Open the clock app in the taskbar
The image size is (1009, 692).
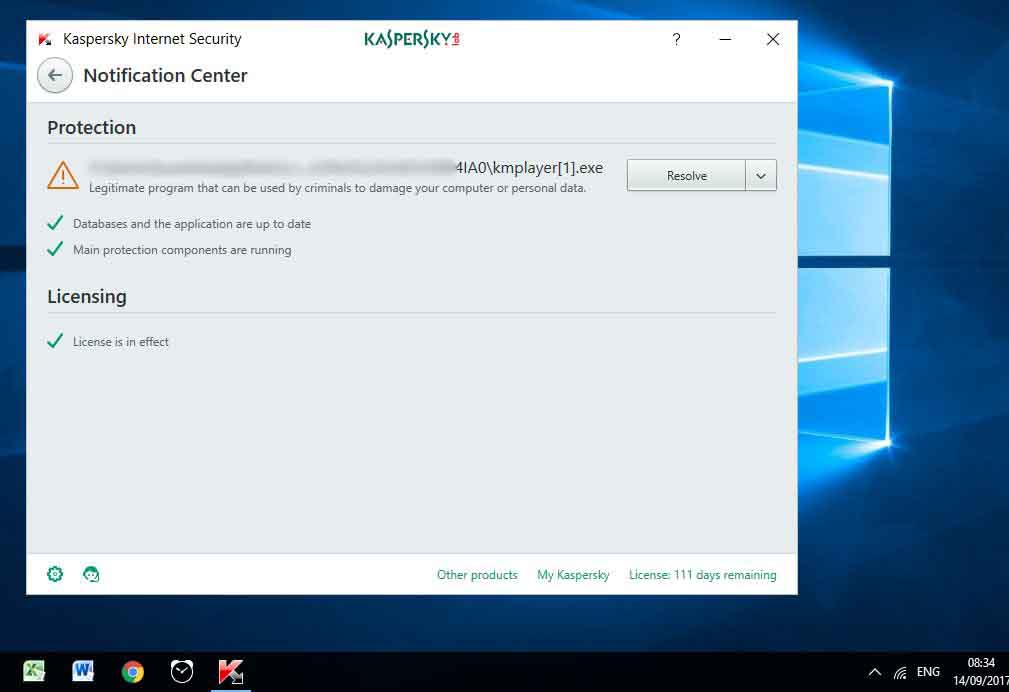[182, 671]
